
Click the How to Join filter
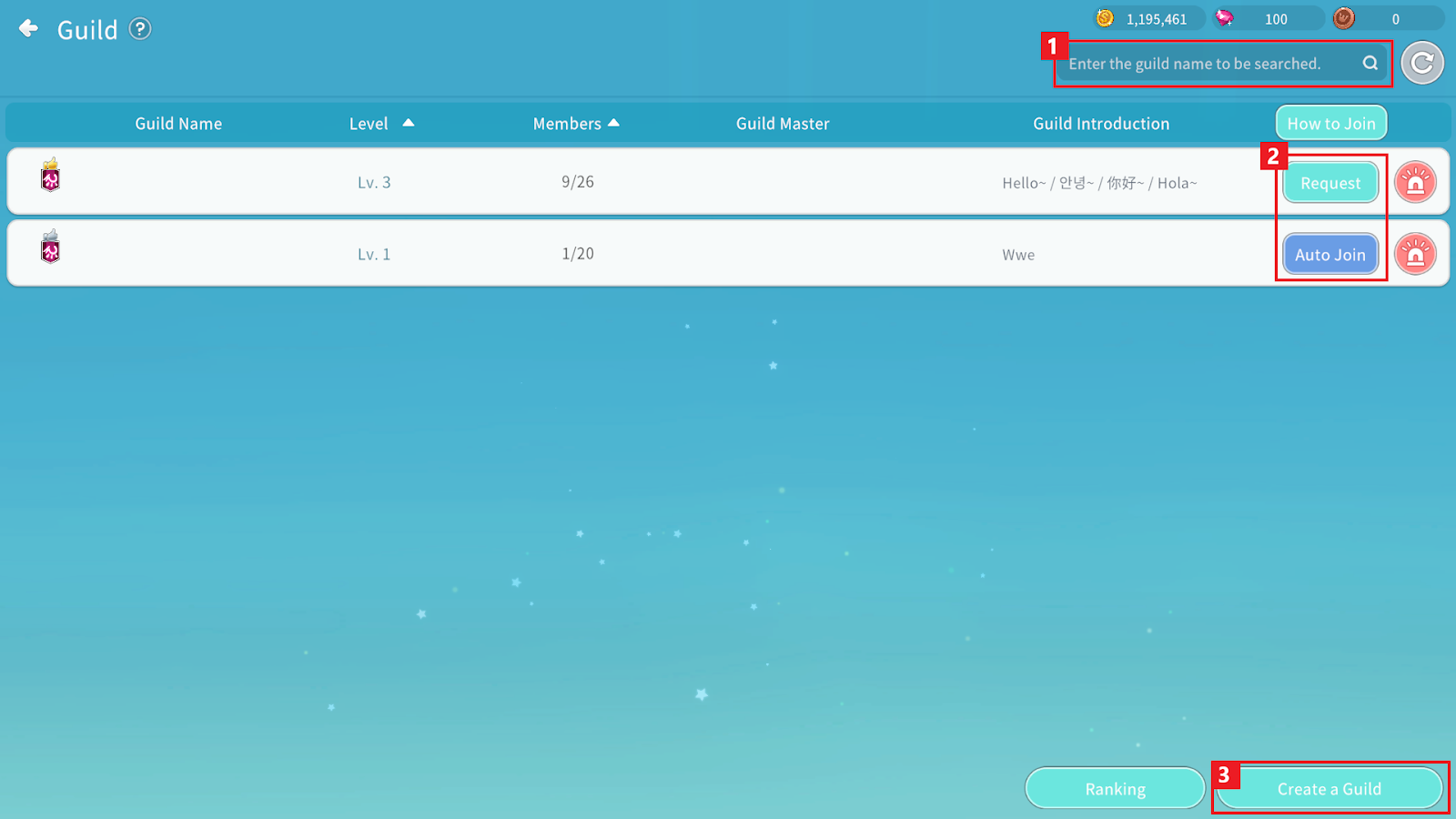pyautogui.click(x=1330, y=124)
